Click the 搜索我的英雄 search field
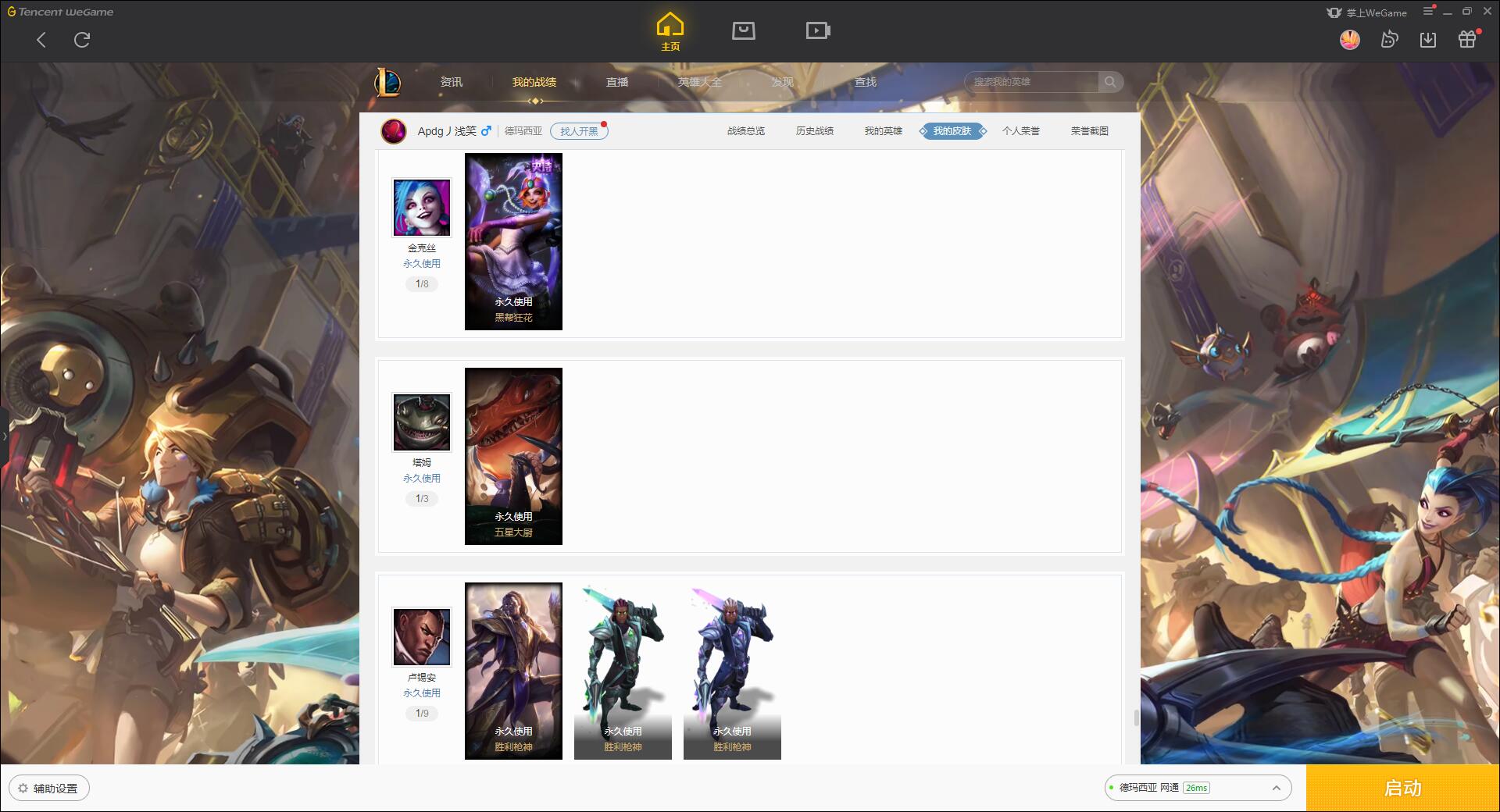Screen dimensions: 1500x812 (x=1031, y=82)
